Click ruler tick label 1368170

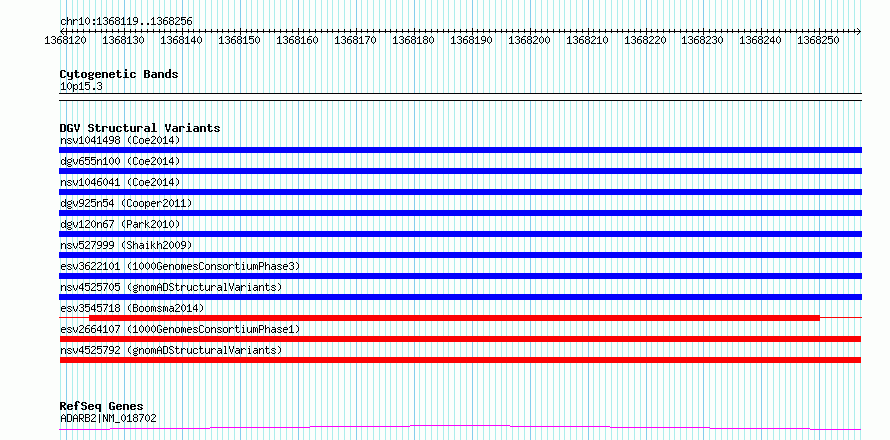(355, 41)
